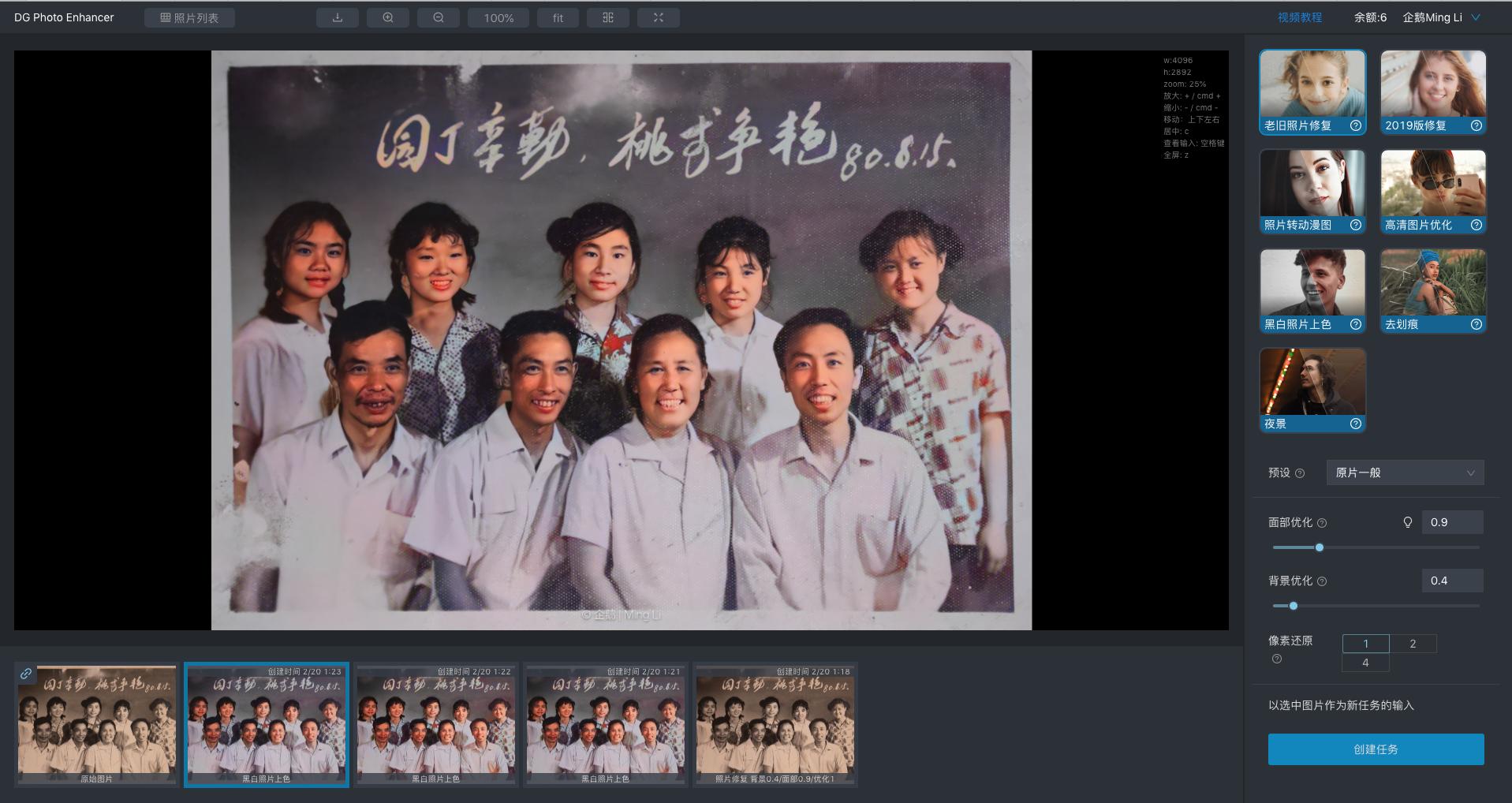Click the download image icon in the toolbar
The image size is (1512, 803).
(337, 17)
